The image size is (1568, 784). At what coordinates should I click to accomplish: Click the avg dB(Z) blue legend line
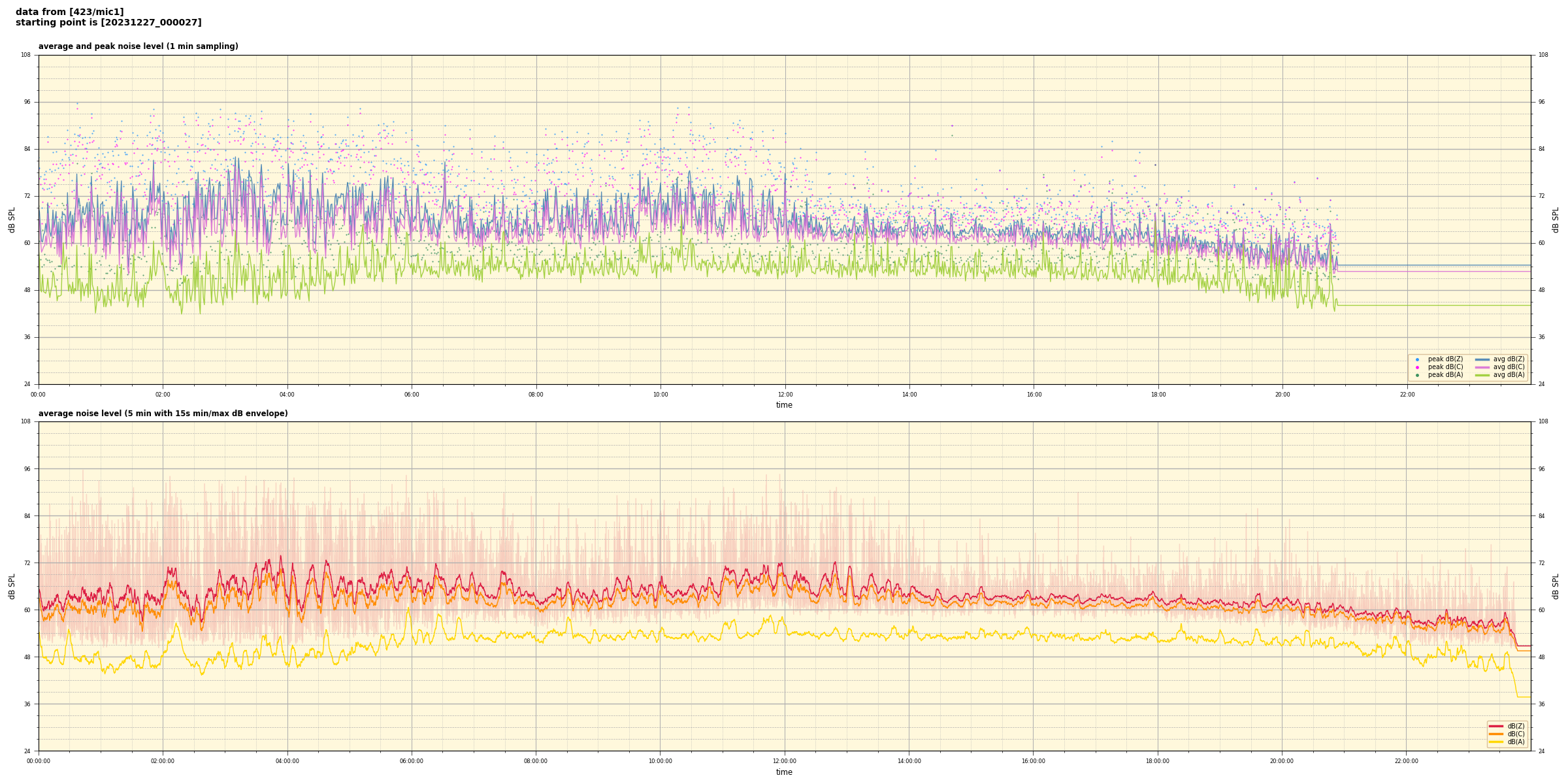1482,359
